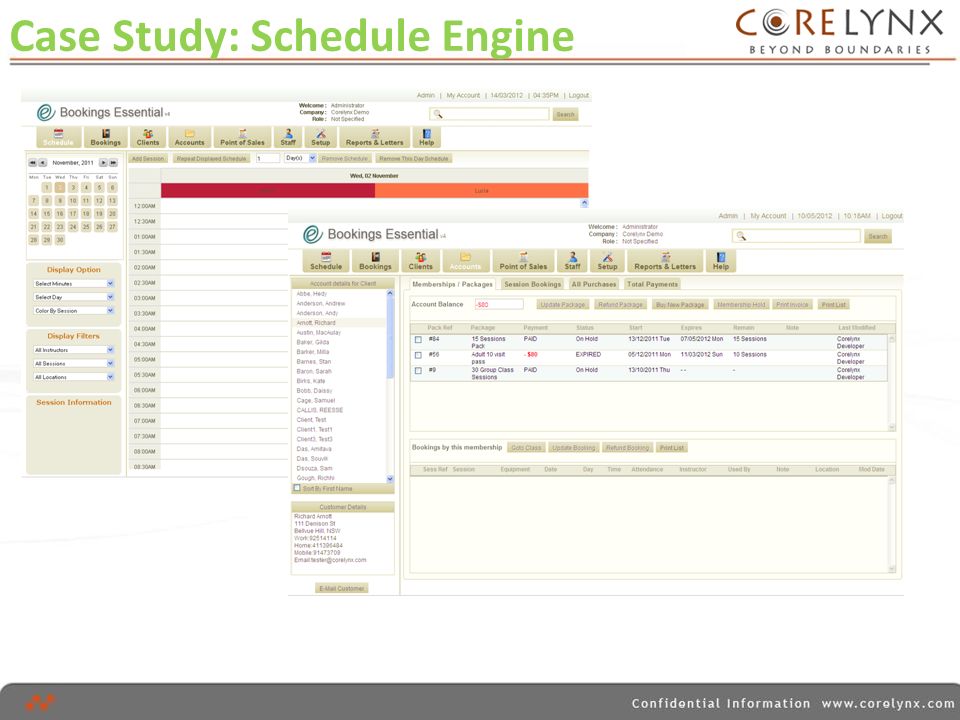Screen dimensions: 960x720
Task: Switch to Total Payments tab
Action: (653, 284)
